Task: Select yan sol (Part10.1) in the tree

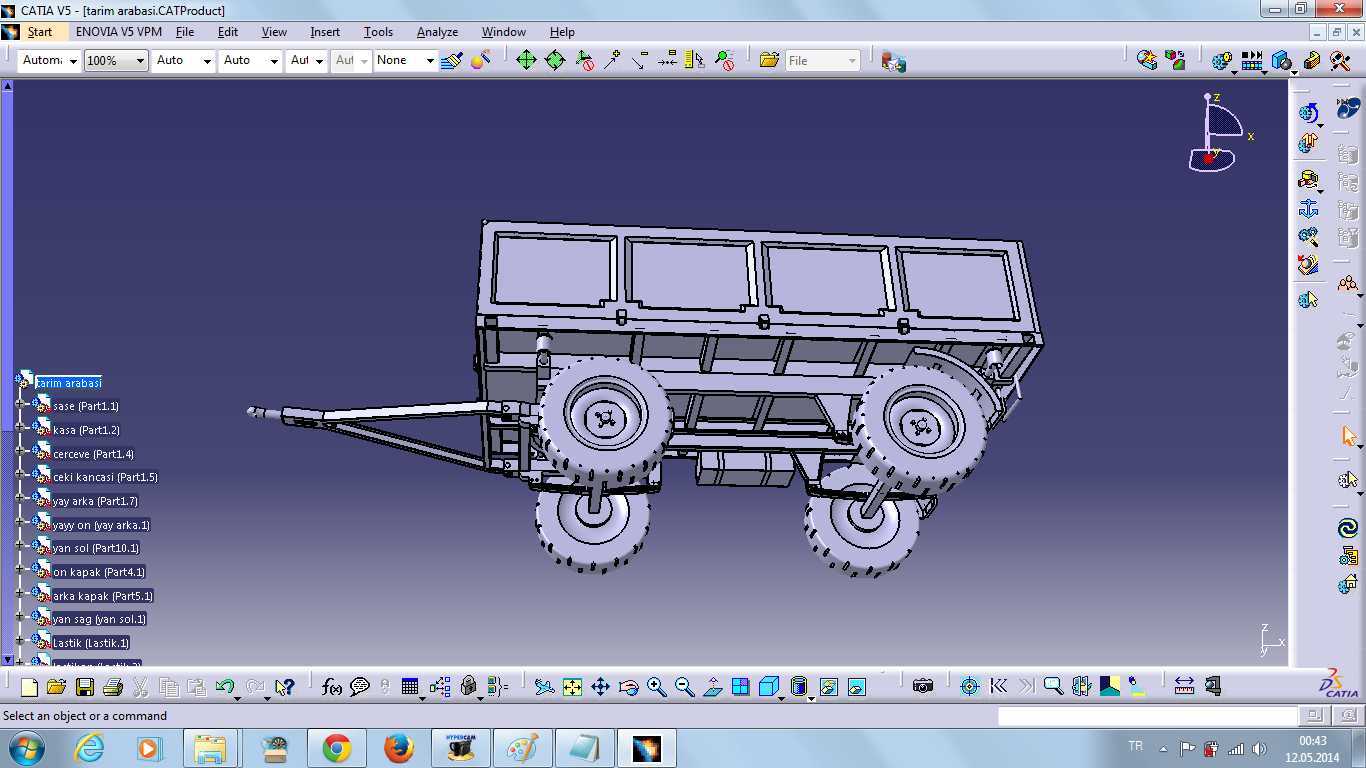Action: coord(96,548)
